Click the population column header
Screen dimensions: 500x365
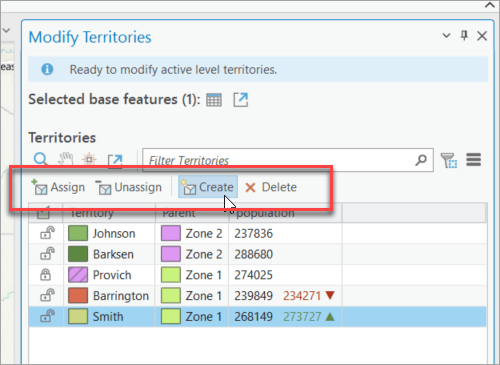pos(285,213)
